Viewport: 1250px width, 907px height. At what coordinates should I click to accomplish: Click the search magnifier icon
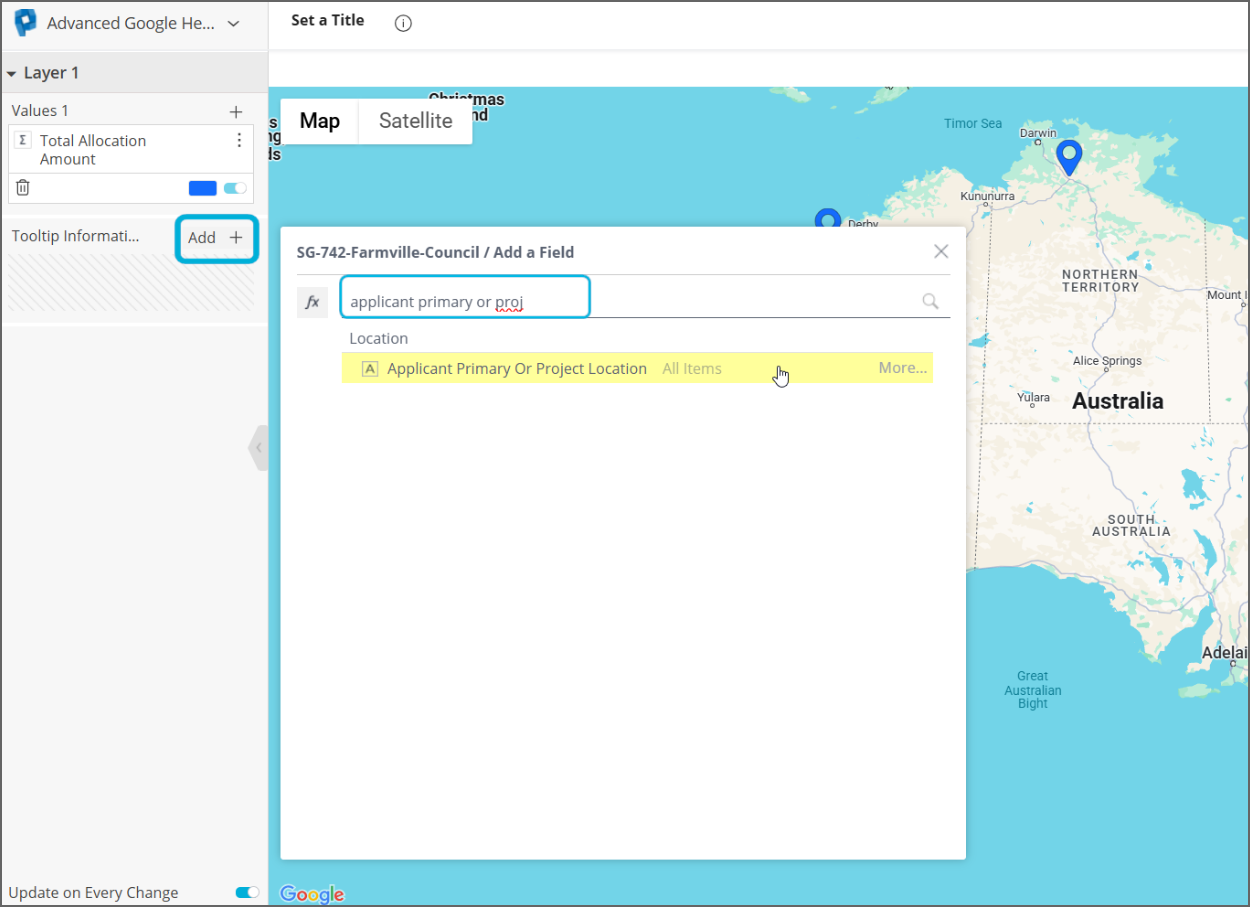pyautogui.click(x=930, y=301)
